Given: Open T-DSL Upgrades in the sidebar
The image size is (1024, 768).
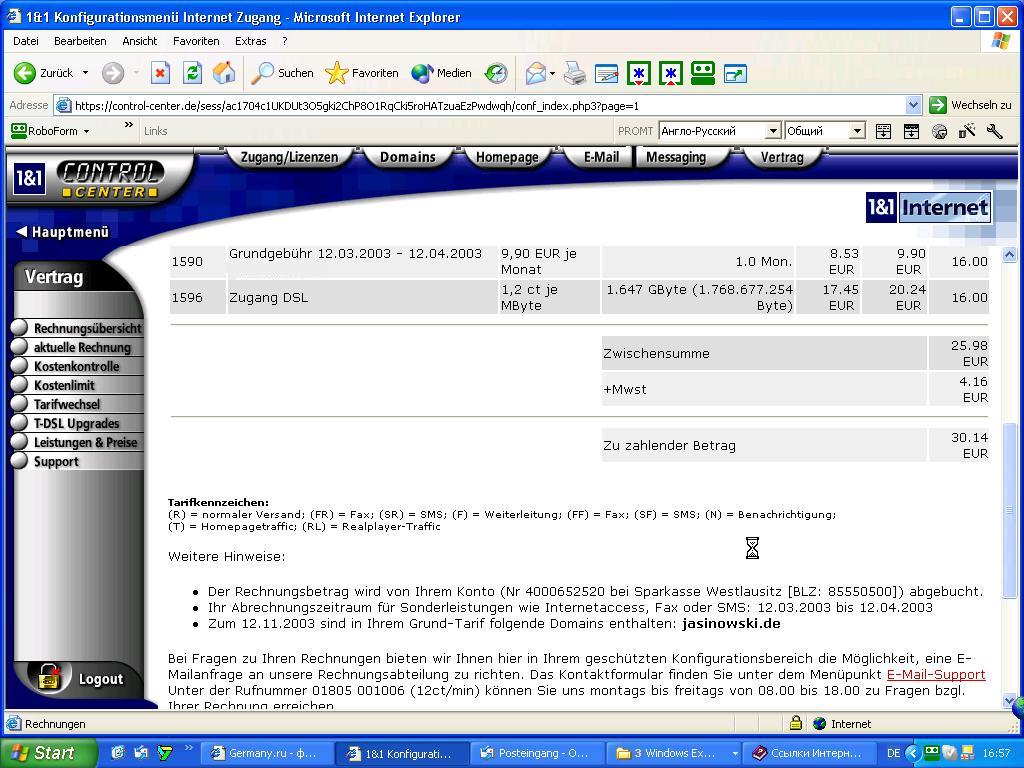Looking at the screenshot, I should pos(78,423).
